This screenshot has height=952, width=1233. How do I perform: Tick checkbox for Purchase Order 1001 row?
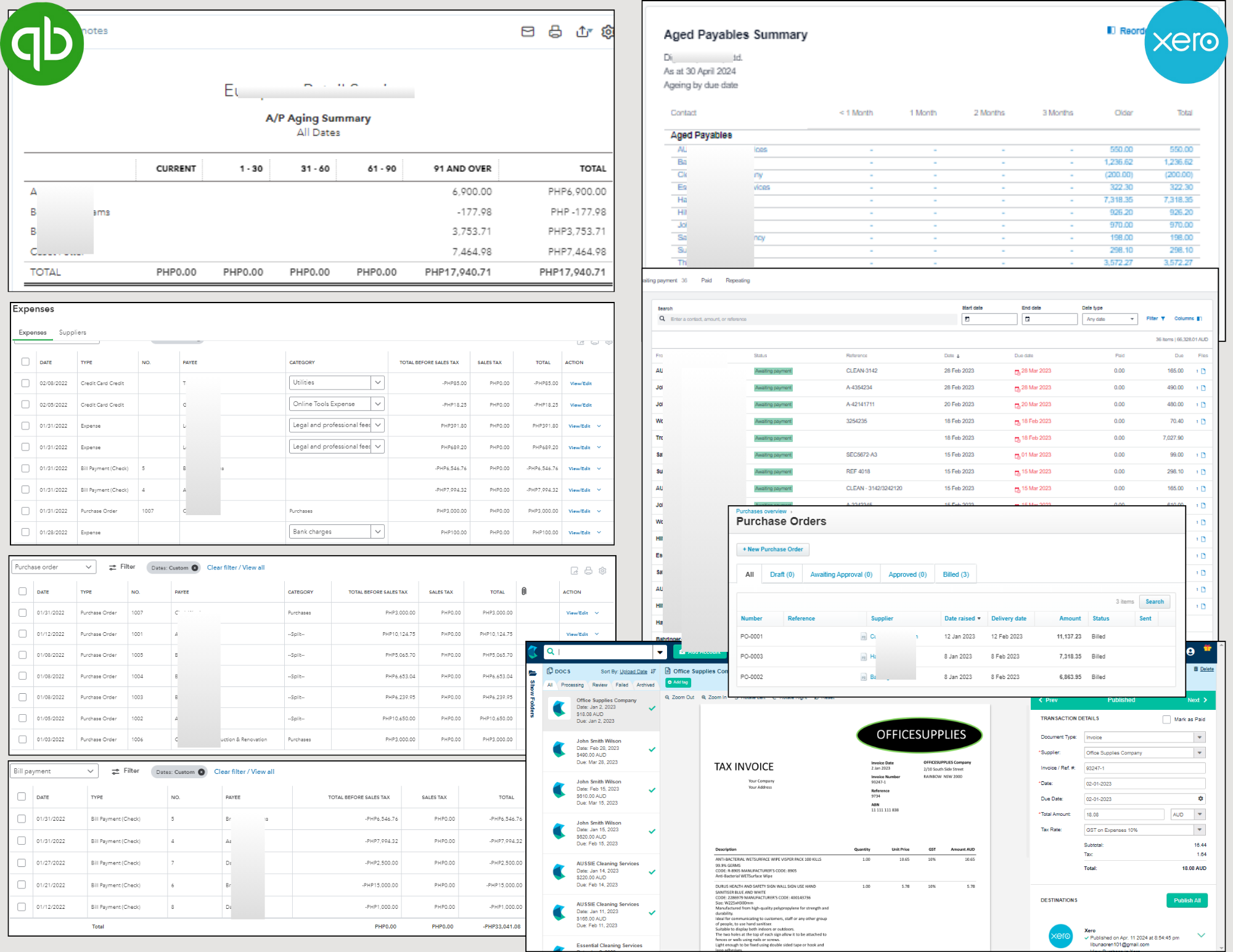click(x=22, y=633)
